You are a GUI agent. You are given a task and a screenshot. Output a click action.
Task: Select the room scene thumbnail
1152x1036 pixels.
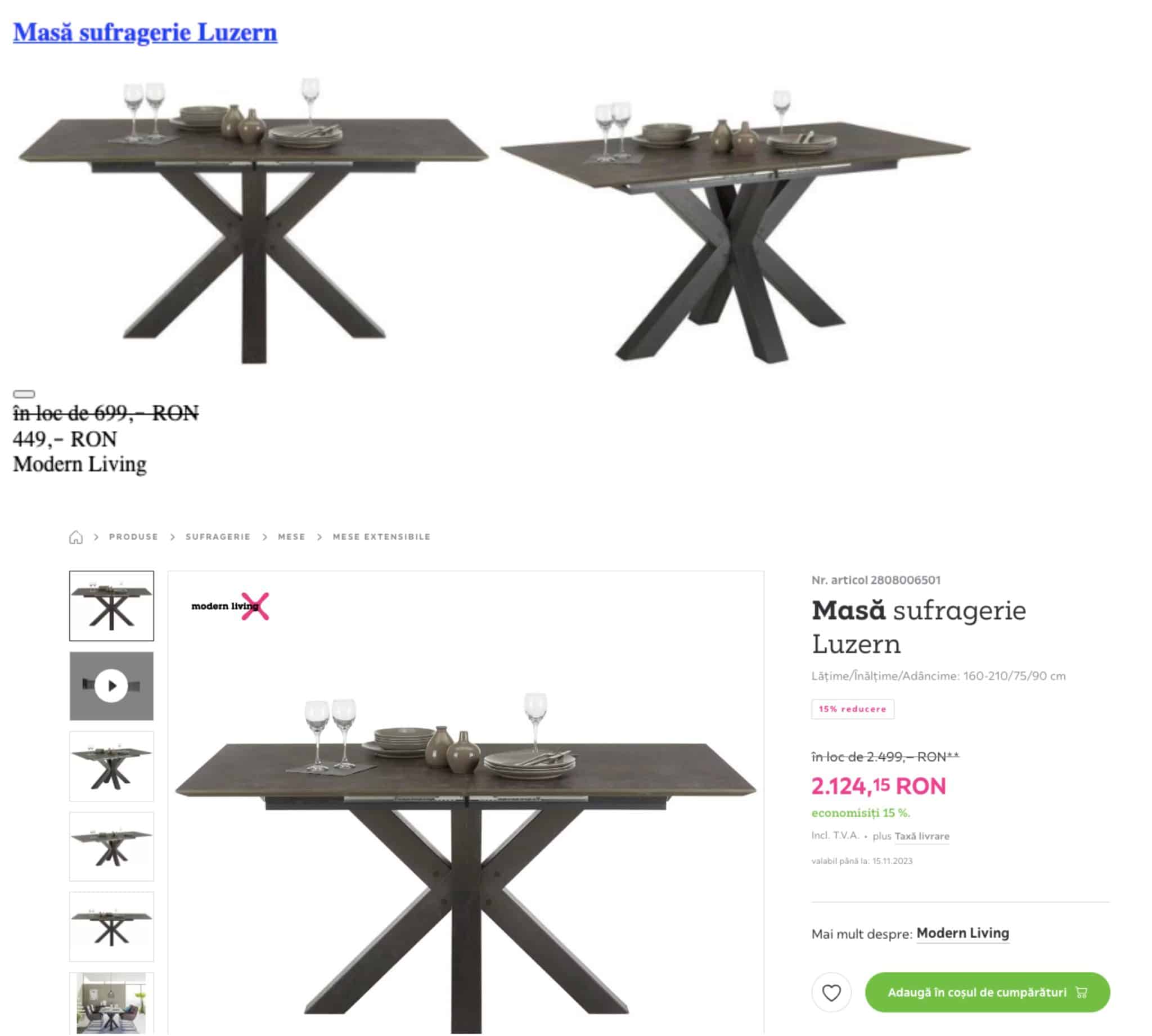point(111,1004)
